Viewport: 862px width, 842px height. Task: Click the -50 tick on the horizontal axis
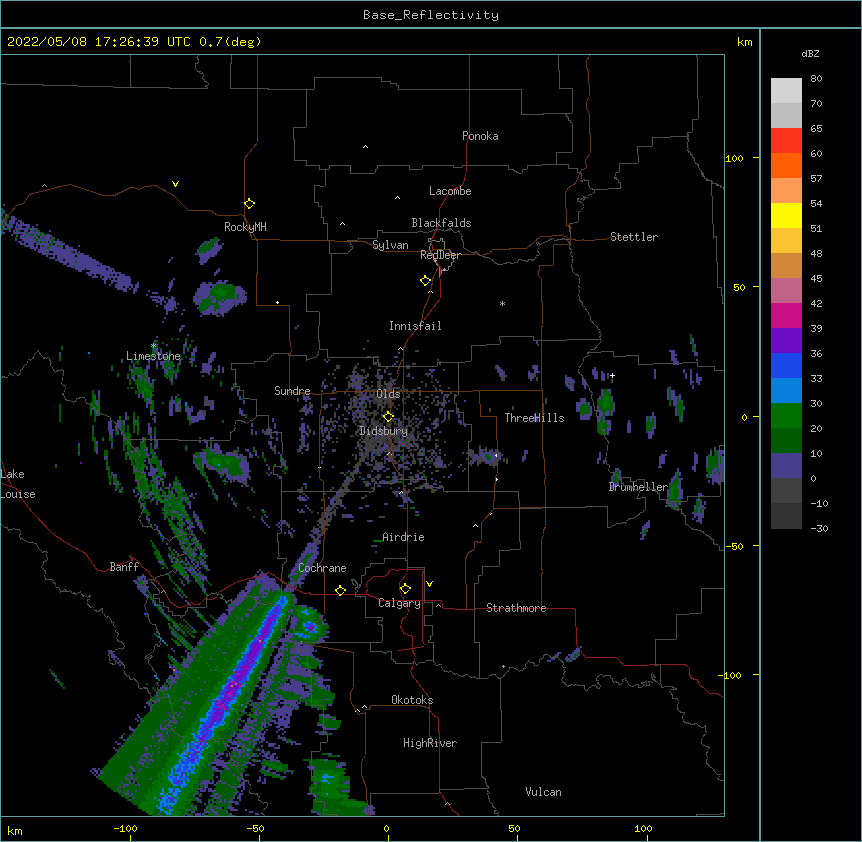tap(255, 828)
